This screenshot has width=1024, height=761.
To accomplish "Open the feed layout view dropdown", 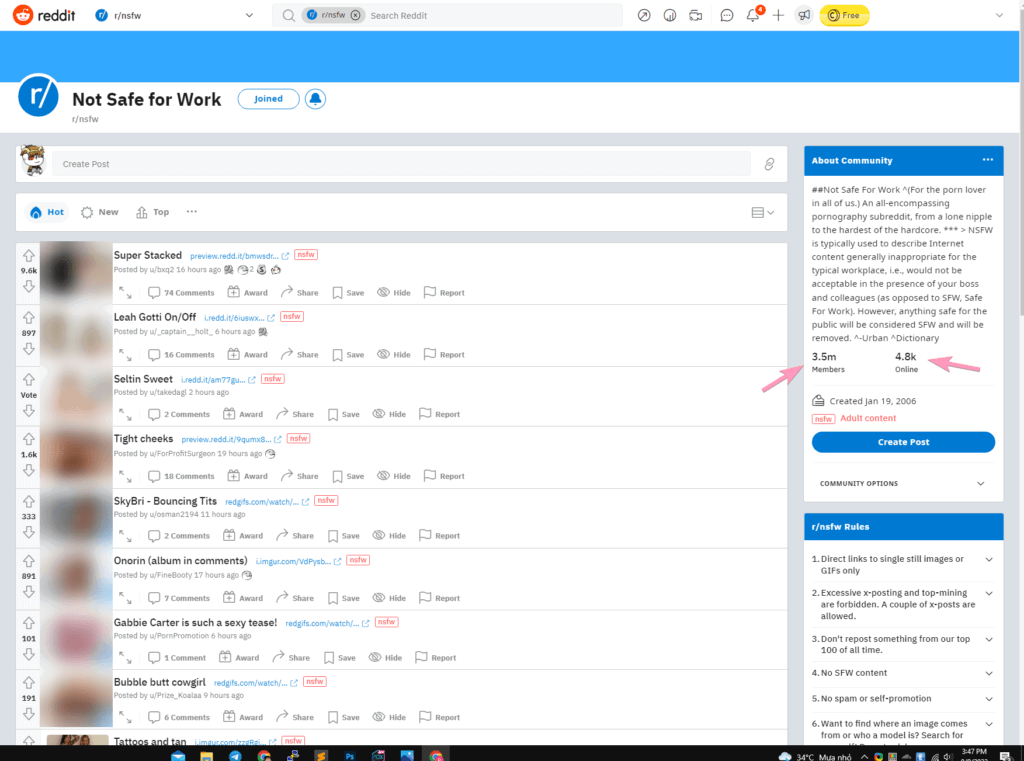I will 762,212.
